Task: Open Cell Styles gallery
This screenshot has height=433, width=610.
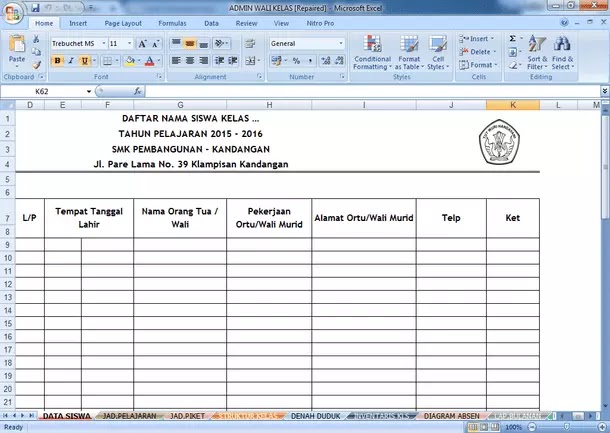Action: click(x=438, y=53)
